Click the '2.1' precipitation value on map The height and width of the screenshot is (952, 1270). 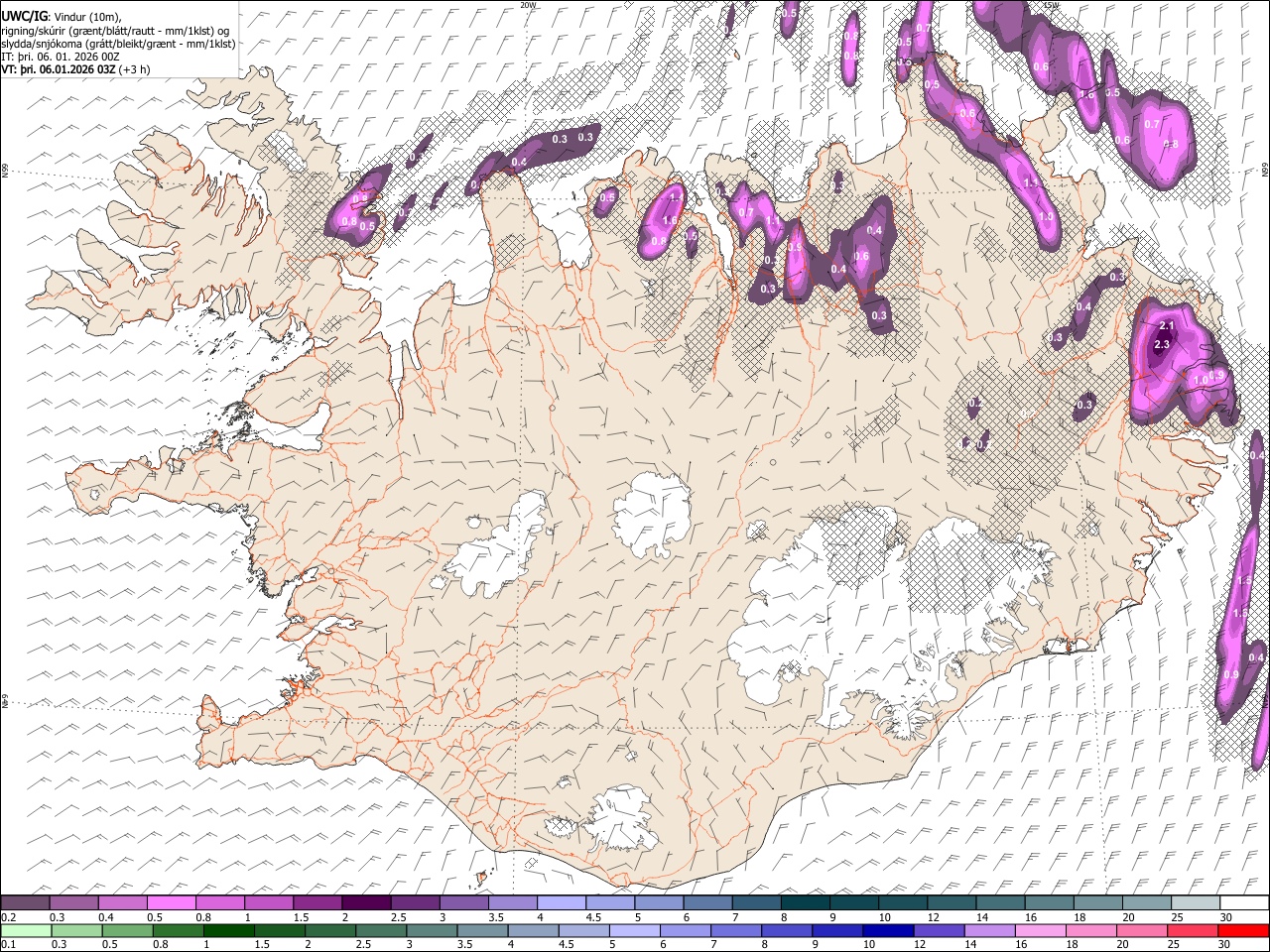(1167, 325)
